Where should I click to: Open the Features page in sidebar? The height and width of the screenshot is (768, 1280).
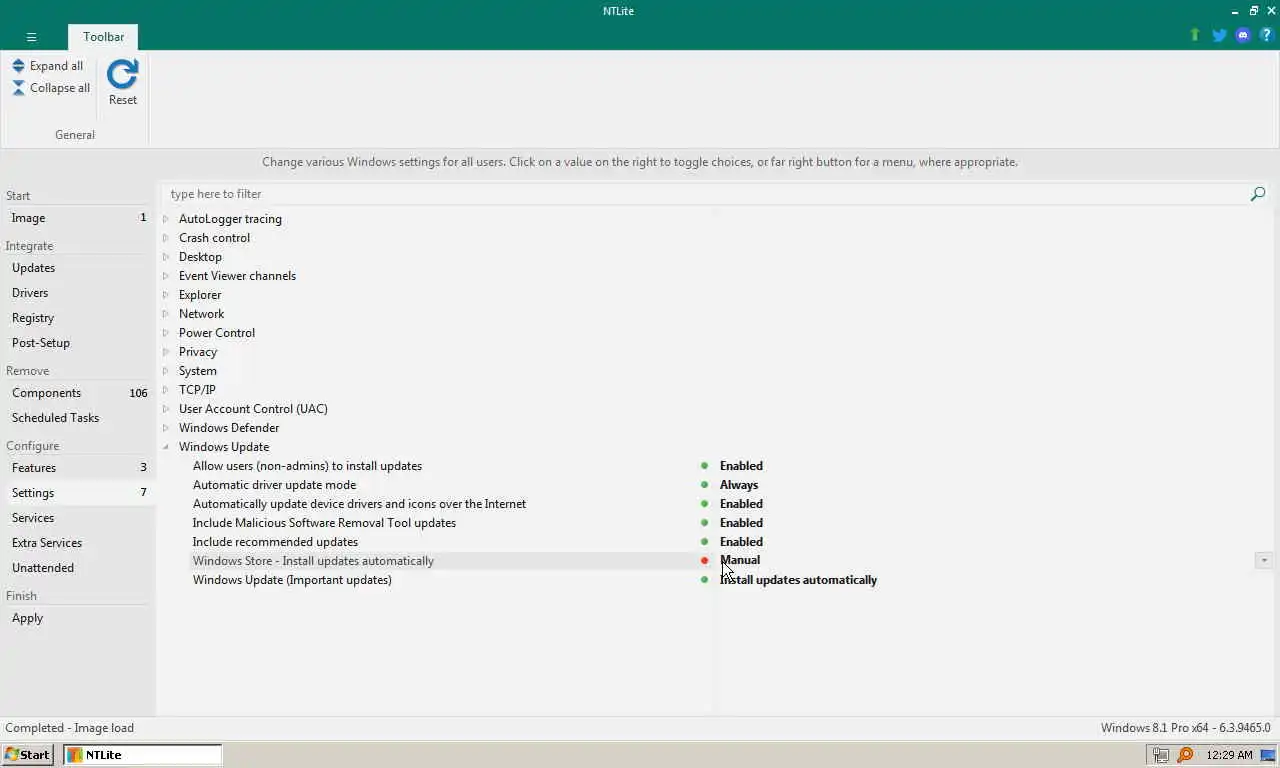pos(78,468)
